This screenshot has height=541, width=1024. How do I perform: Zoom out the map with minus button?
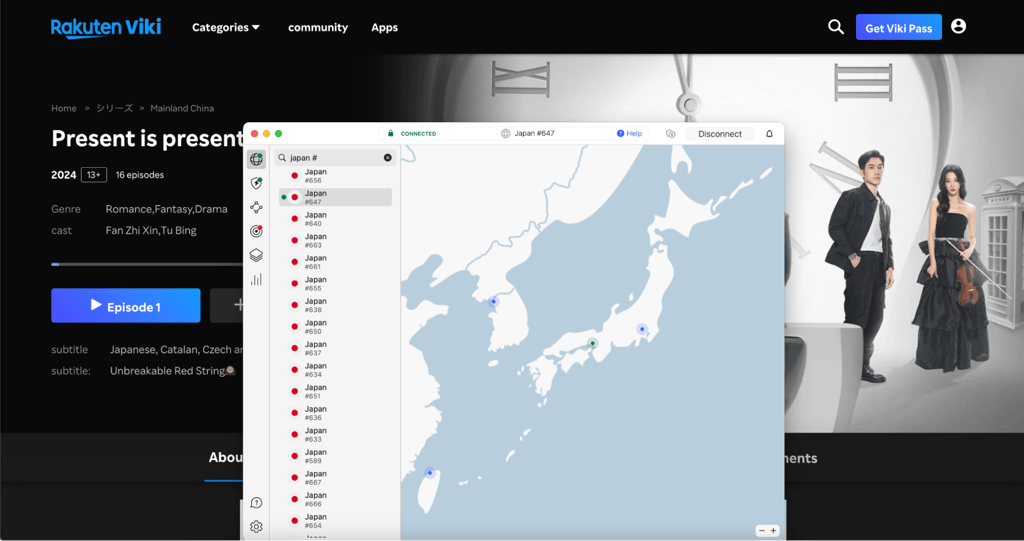pyautogui.click(x=761, y=531)
